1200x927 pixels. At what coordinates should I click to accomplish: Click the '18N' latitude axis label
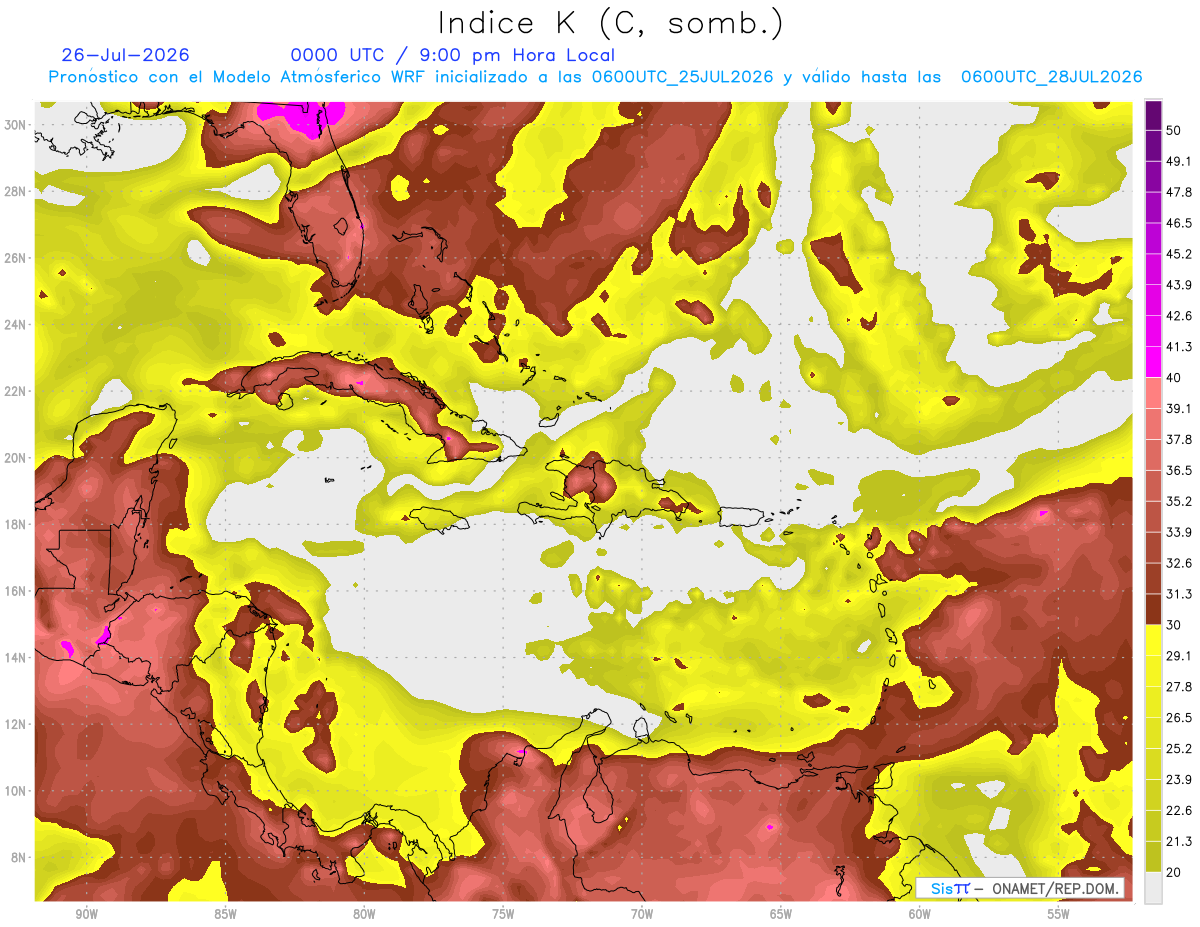click(15, 524)
